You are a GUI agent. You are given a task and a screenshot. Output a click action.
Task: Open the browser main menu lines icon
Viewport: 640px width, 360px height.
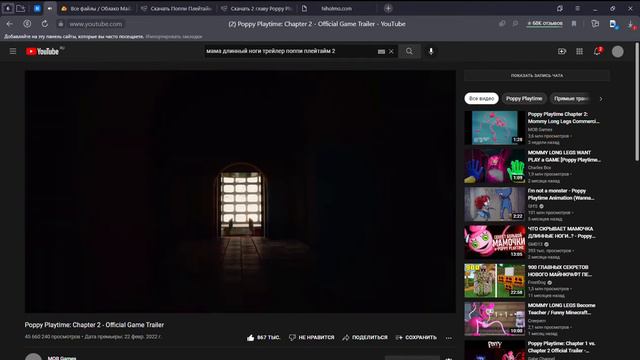(x=578, y=8)
